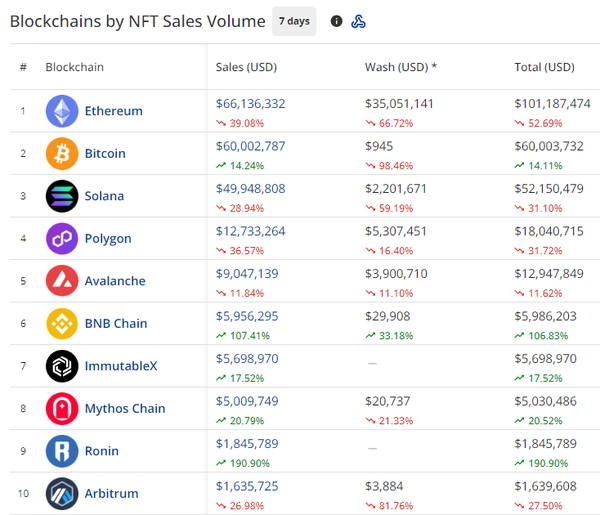Click the ImmutableX logo icon
The width and height of the screenshot is (600, 515).
tap(62, 366)
